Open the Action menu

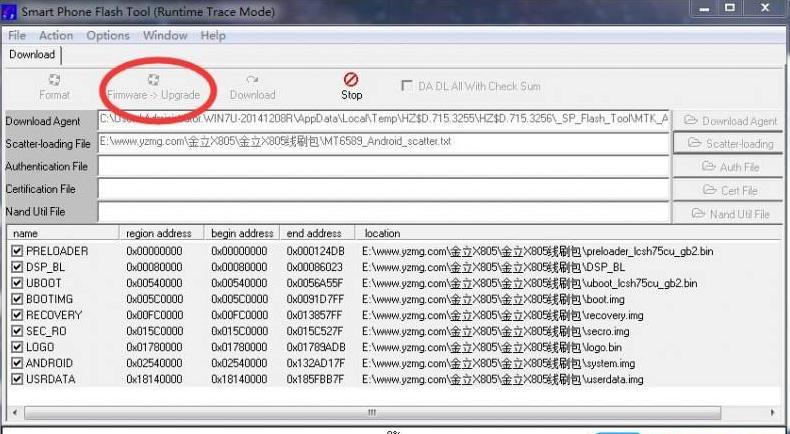(x=56, y=36)
